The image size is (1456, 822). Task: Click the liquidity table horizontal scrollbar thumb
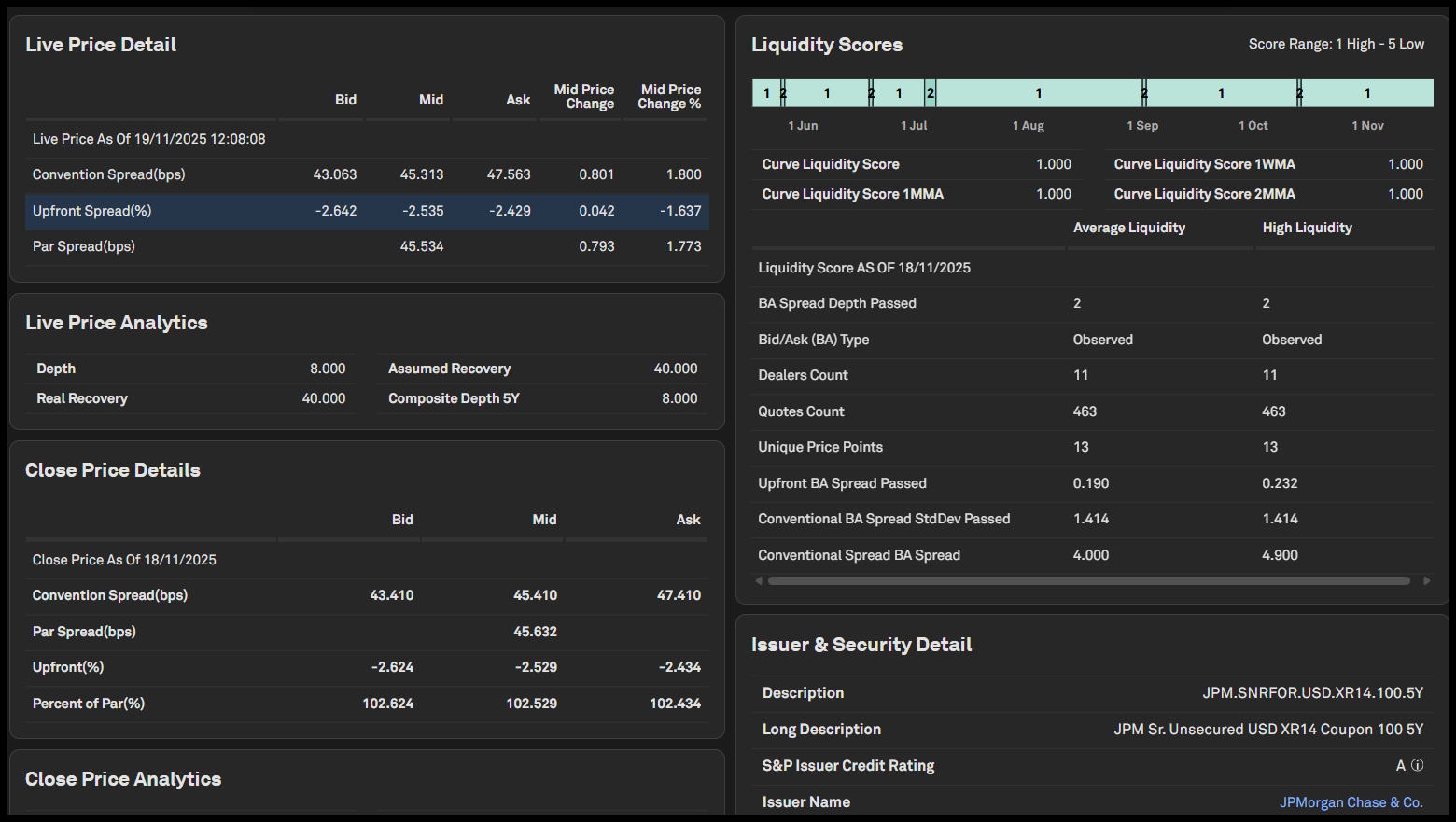(x=1087, y=580)
